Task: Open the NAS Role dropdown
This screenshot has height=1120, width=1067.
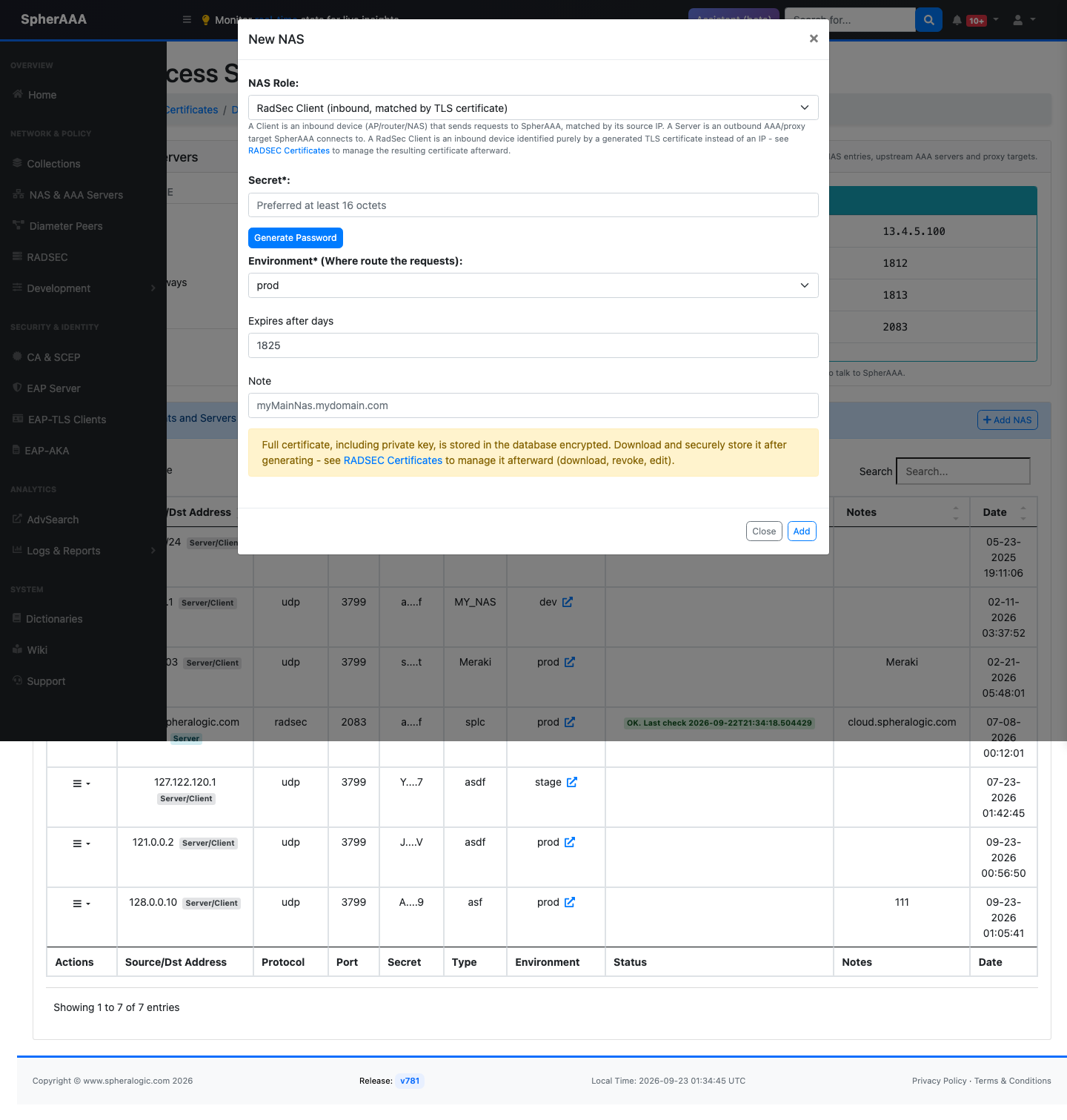Action: pos(533,107)
